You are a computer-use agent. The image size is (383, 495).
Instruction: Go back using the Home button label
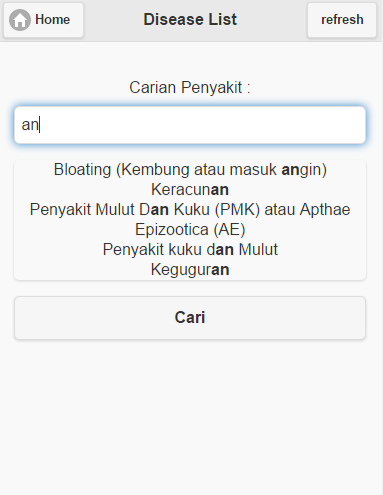tap(52, 20)
